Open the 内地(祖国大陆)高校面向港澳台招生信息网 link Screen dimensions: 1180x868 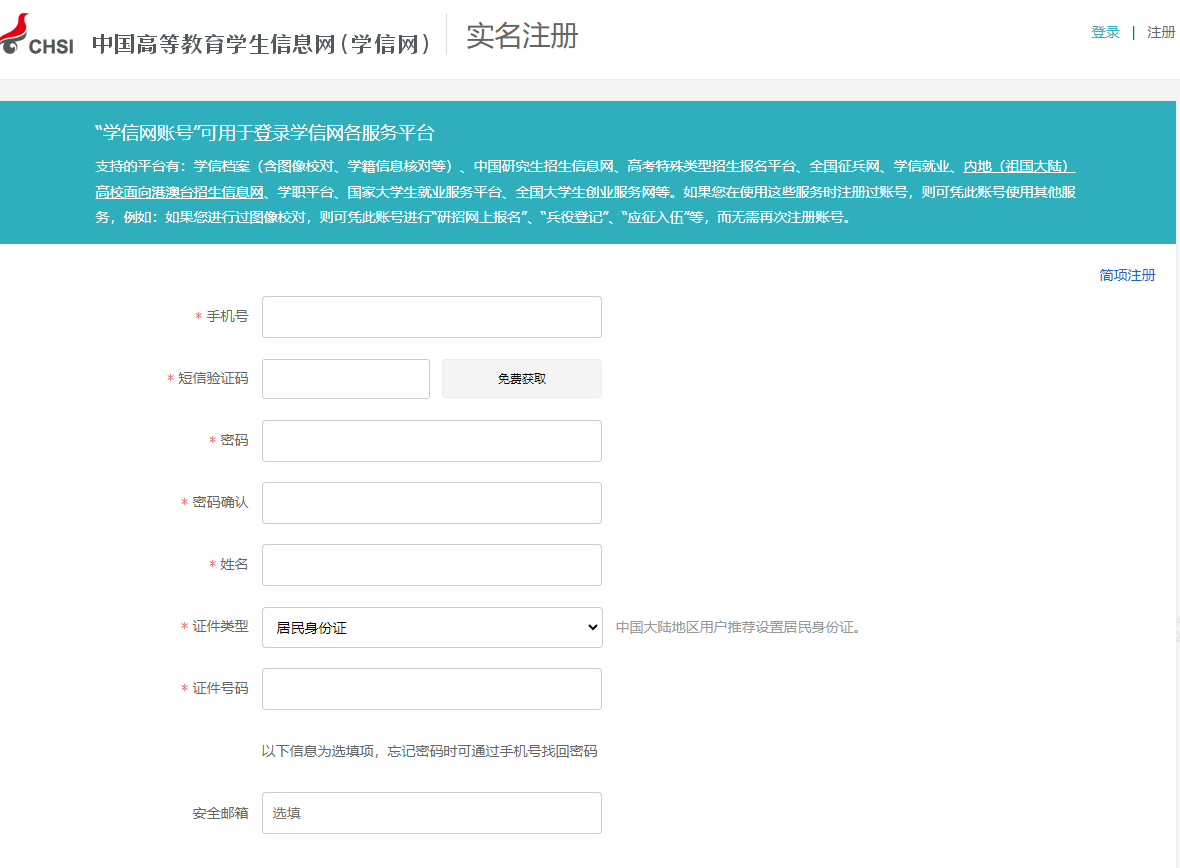pyautogui.click(x=1019, y=166)
